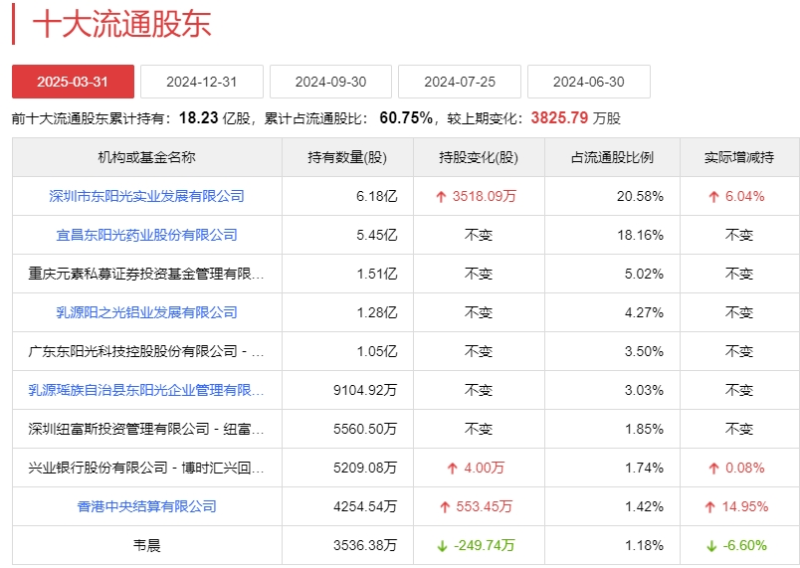Image resolution: width=800 pixels, height=568 pixels.
Task: Select the 2024-06-30 date tab
Action: pyautogui.click(x=588, y=82)
